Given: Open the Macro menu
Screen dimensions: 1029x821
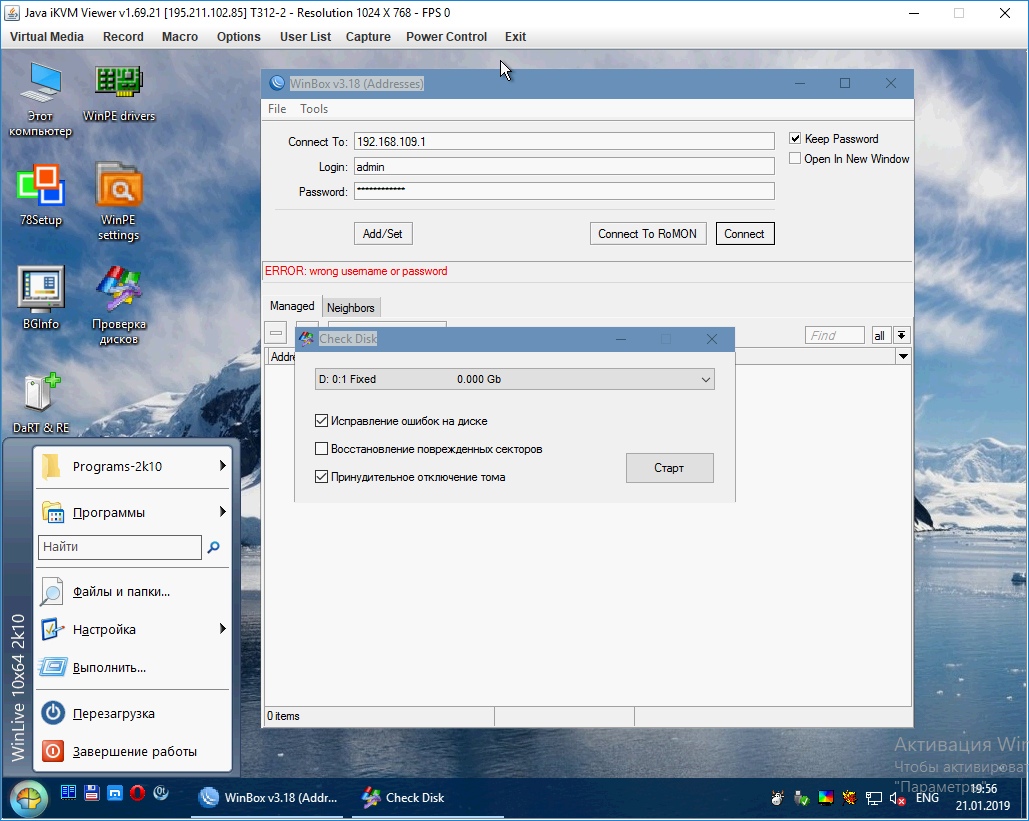Looking at the screenshot, I should click(180, 37).
